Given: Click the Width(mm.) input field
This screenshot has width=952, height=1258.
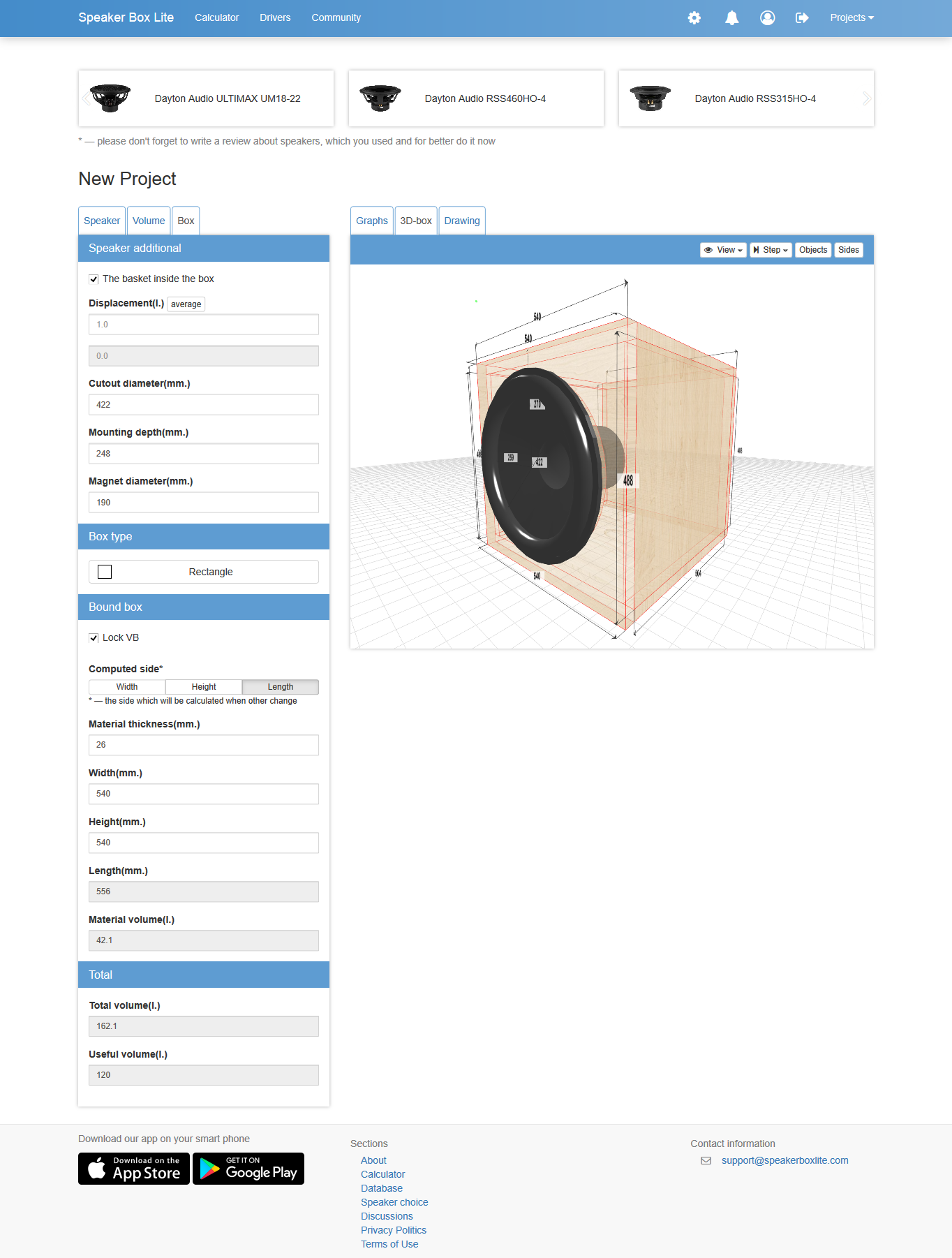Looking at the screenshot, I should point(204,794).
